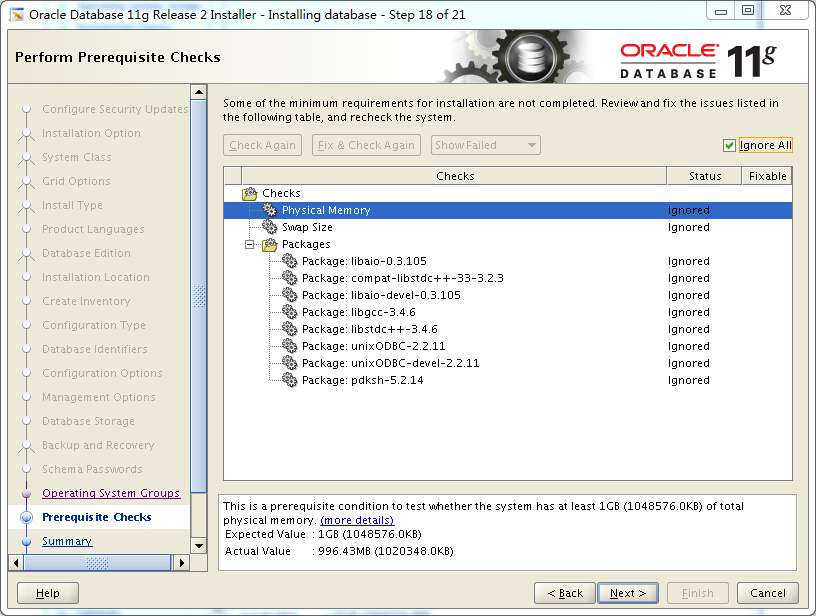Click the Next button
The image size is (816, 616).
[x=628, y=593]
